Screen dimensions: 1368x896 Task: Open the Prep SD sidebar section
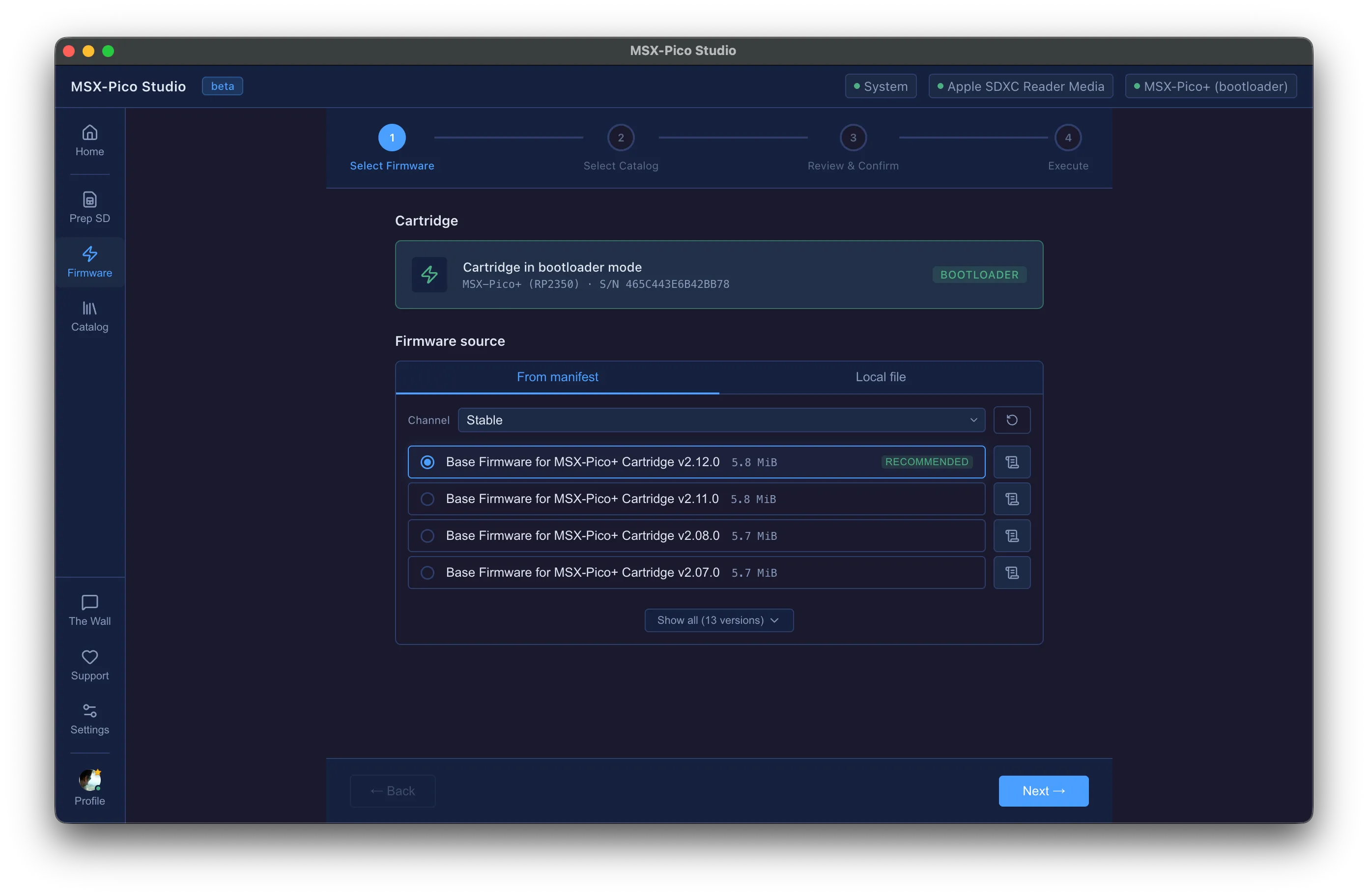[89, 207]
